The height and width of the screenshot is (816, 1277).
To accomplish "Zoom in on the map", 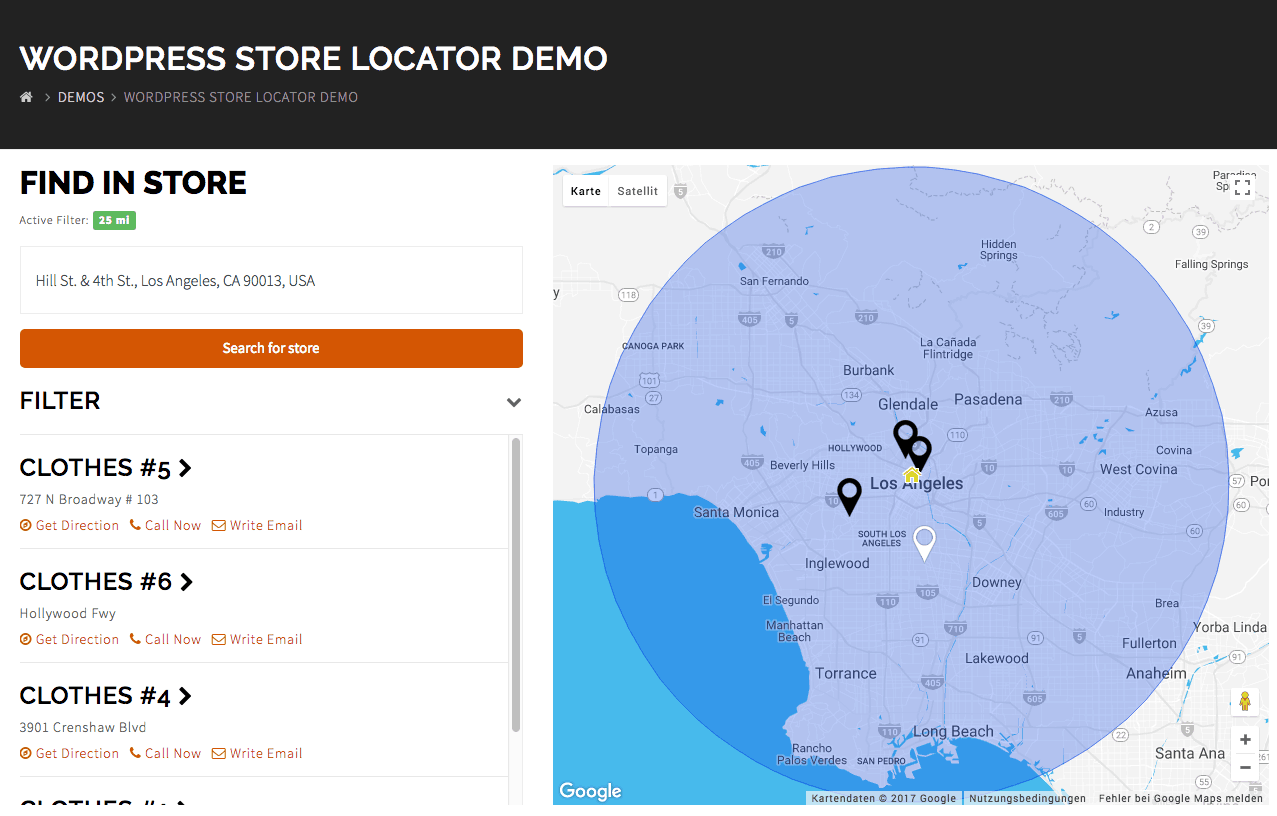I will (1244, 740).
